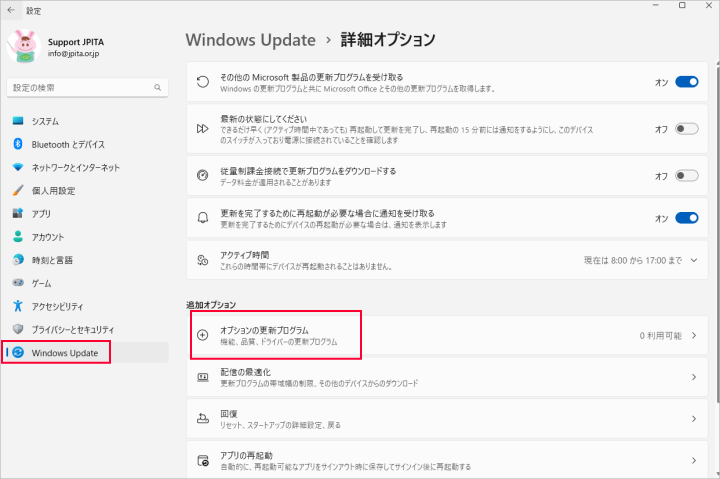Open chevron on アプリの再起動 row
This screenshot has width=720, height=479.
click(694, 460)
